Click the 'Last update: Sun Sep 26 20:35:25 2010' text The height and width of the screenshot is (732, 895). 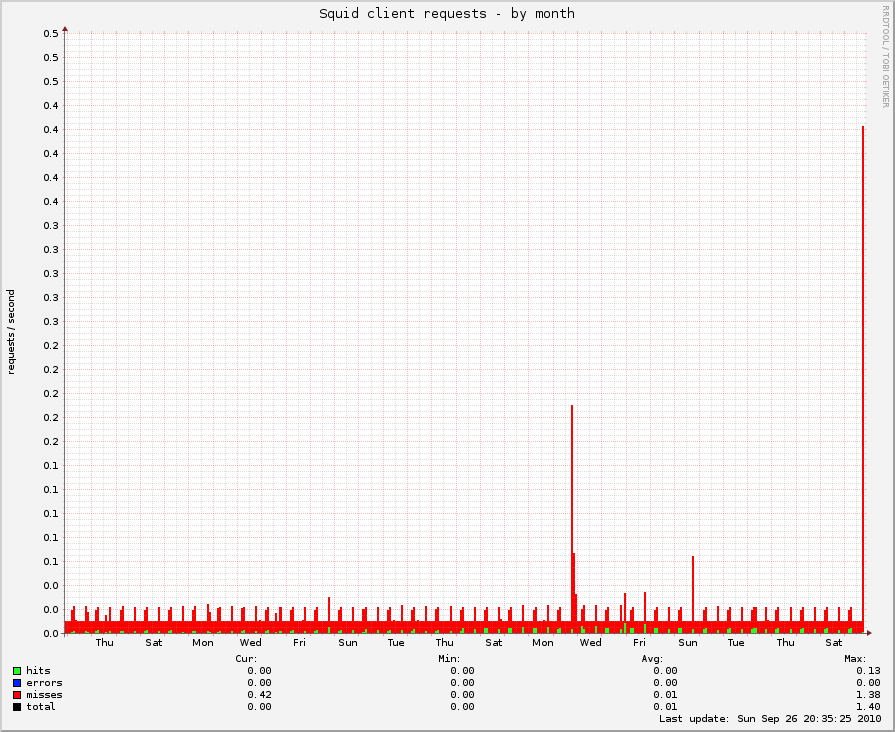pyautogui.click(x=770, y=719)
